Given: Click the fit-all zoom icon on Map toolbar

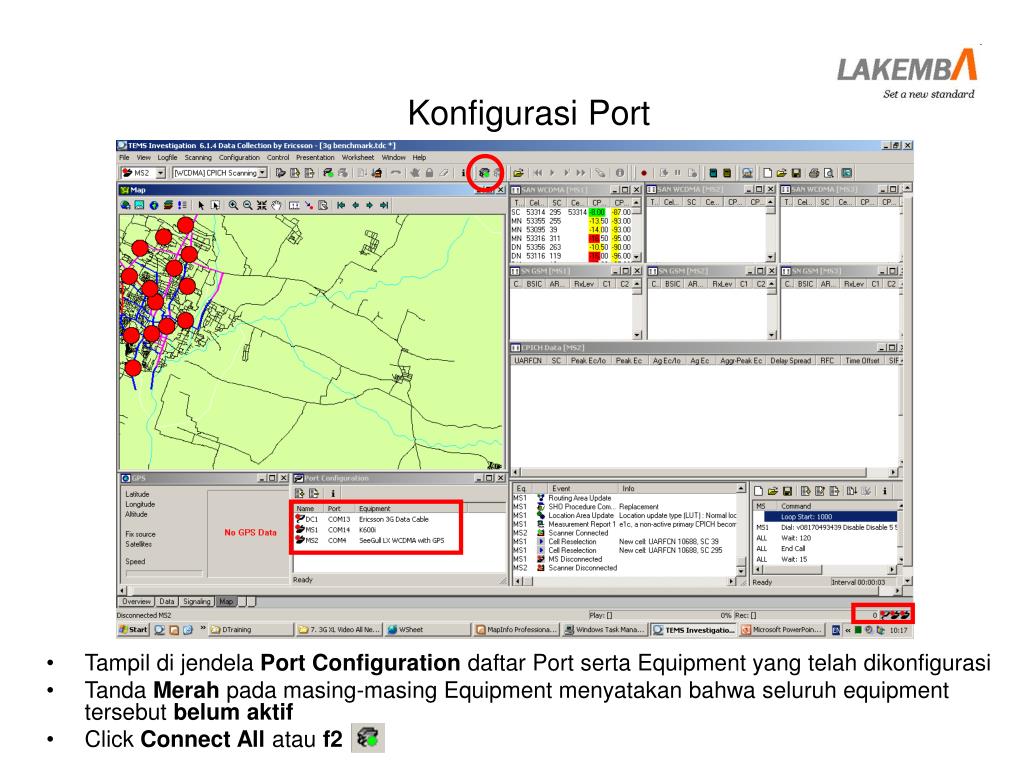Looking at the screenshot, I should 262,205.
